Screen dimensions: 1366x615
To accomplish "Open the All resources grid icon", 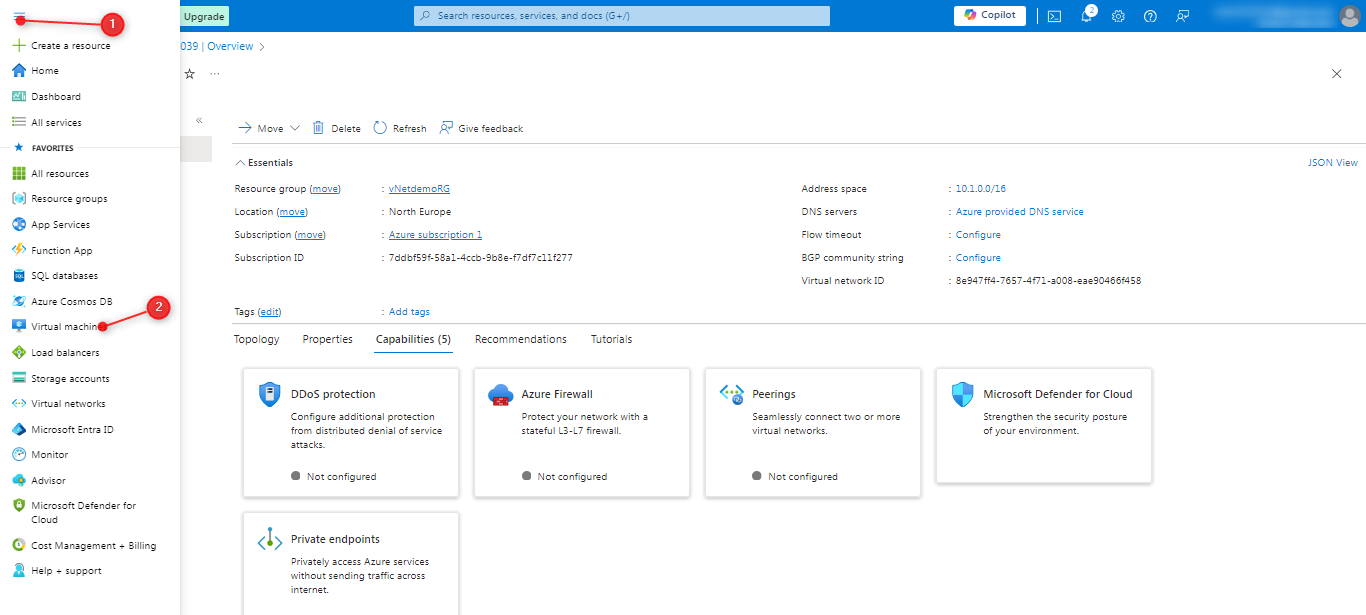I will click(18, 174).
